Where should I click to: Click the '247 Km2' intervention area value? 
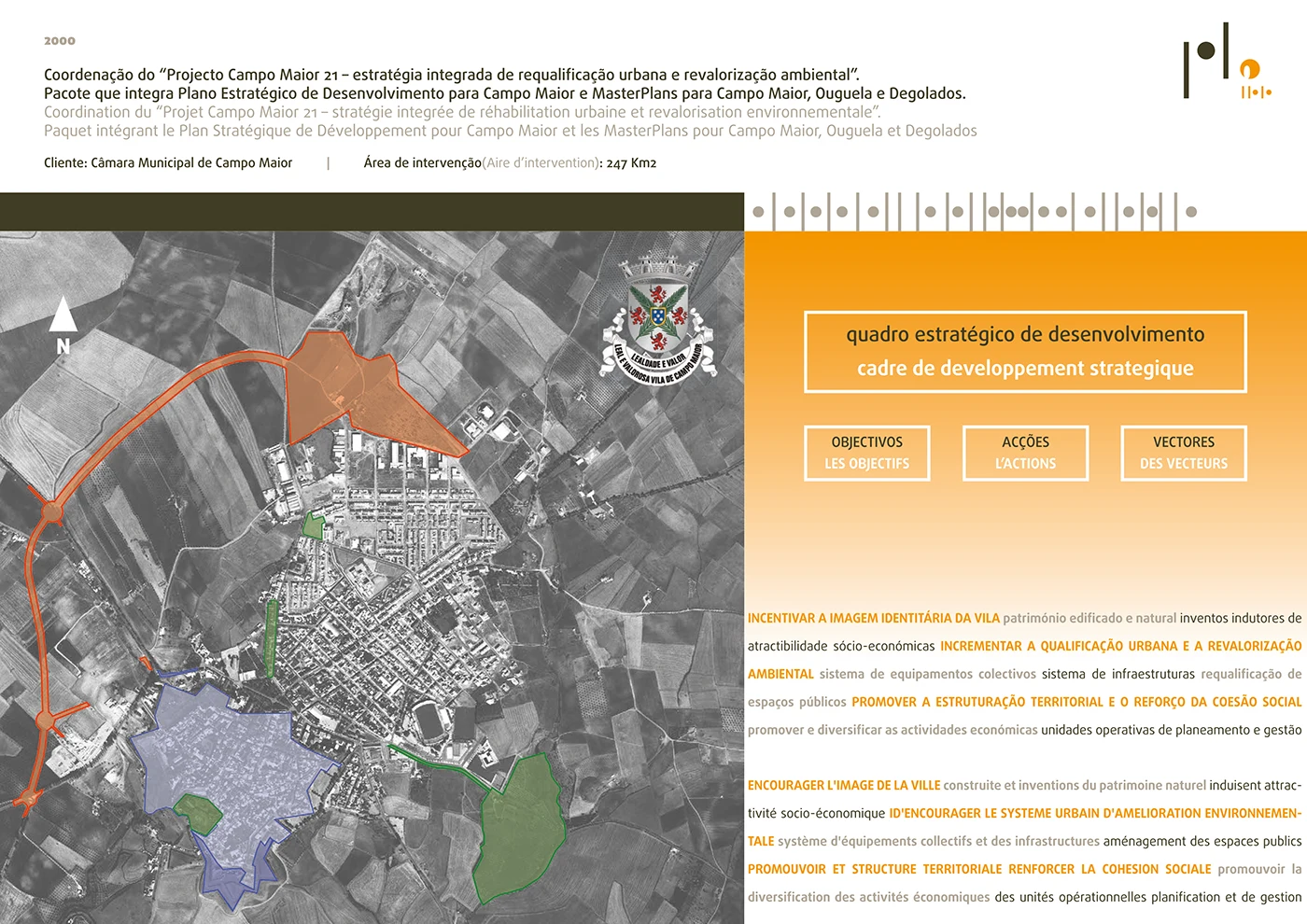631,162
